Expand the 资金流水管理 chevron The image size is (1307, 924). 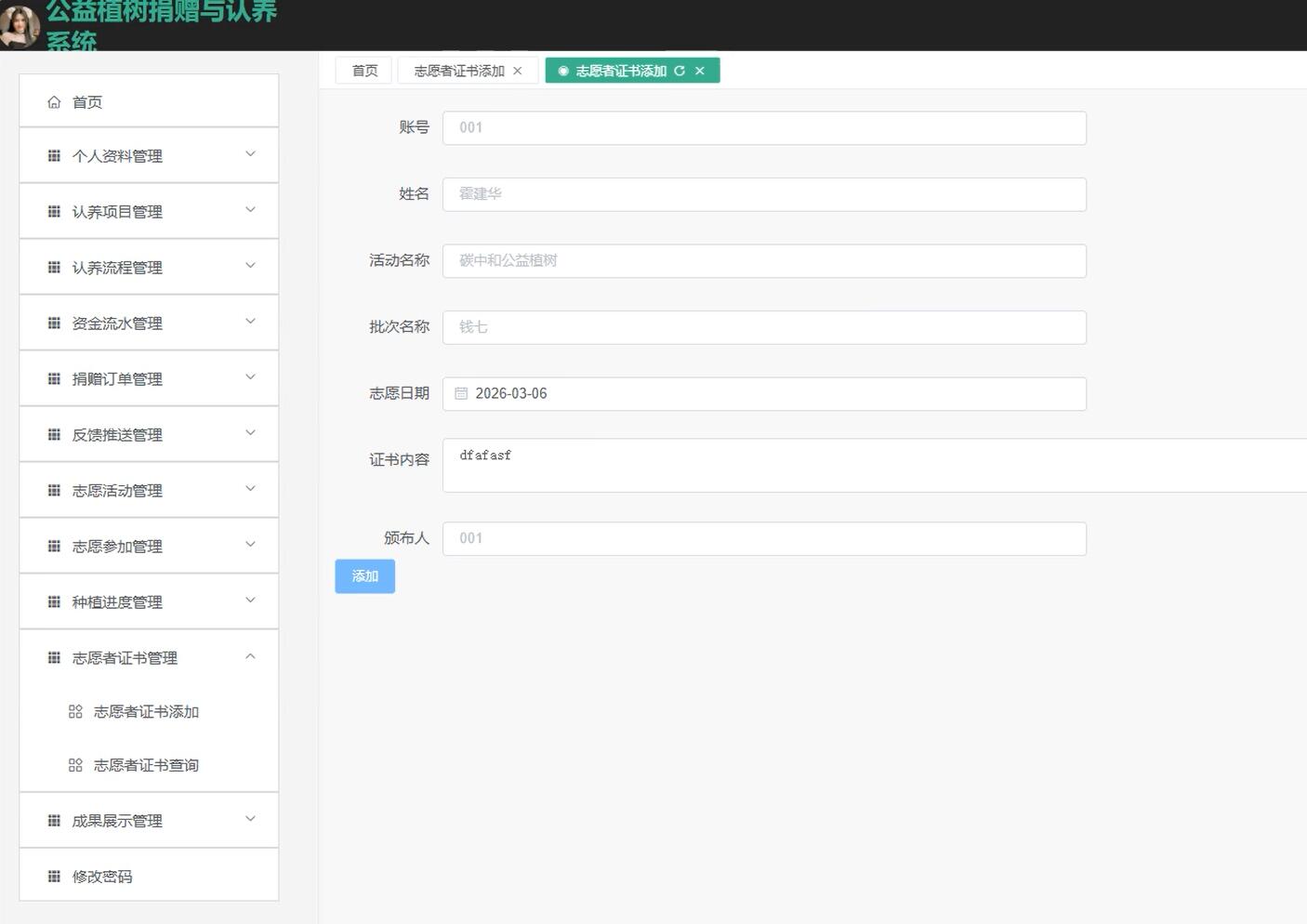250,322
